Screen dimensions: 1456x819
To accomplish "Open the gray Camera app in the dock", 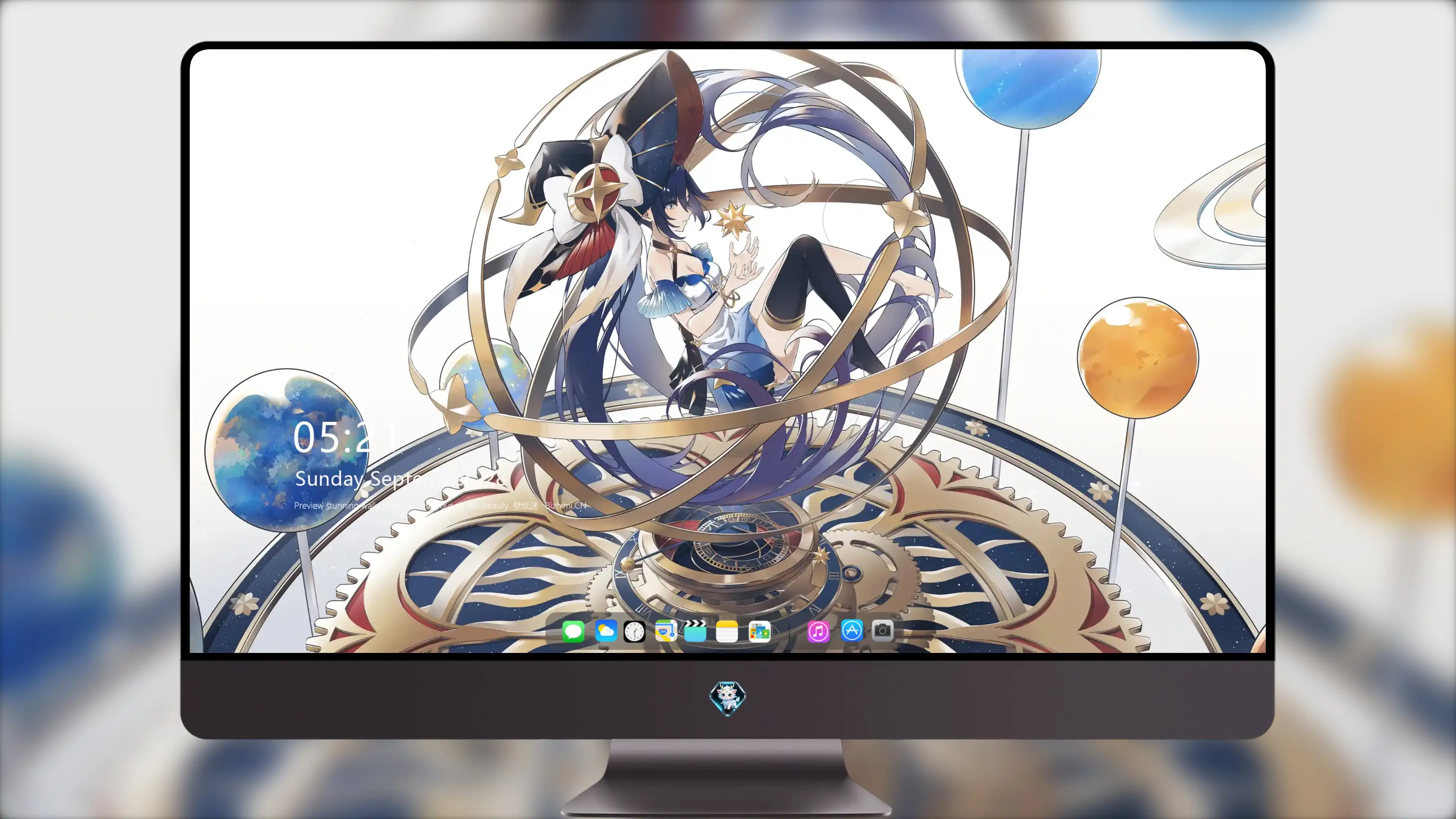I will pyautogui.click(x=882, y=630).
